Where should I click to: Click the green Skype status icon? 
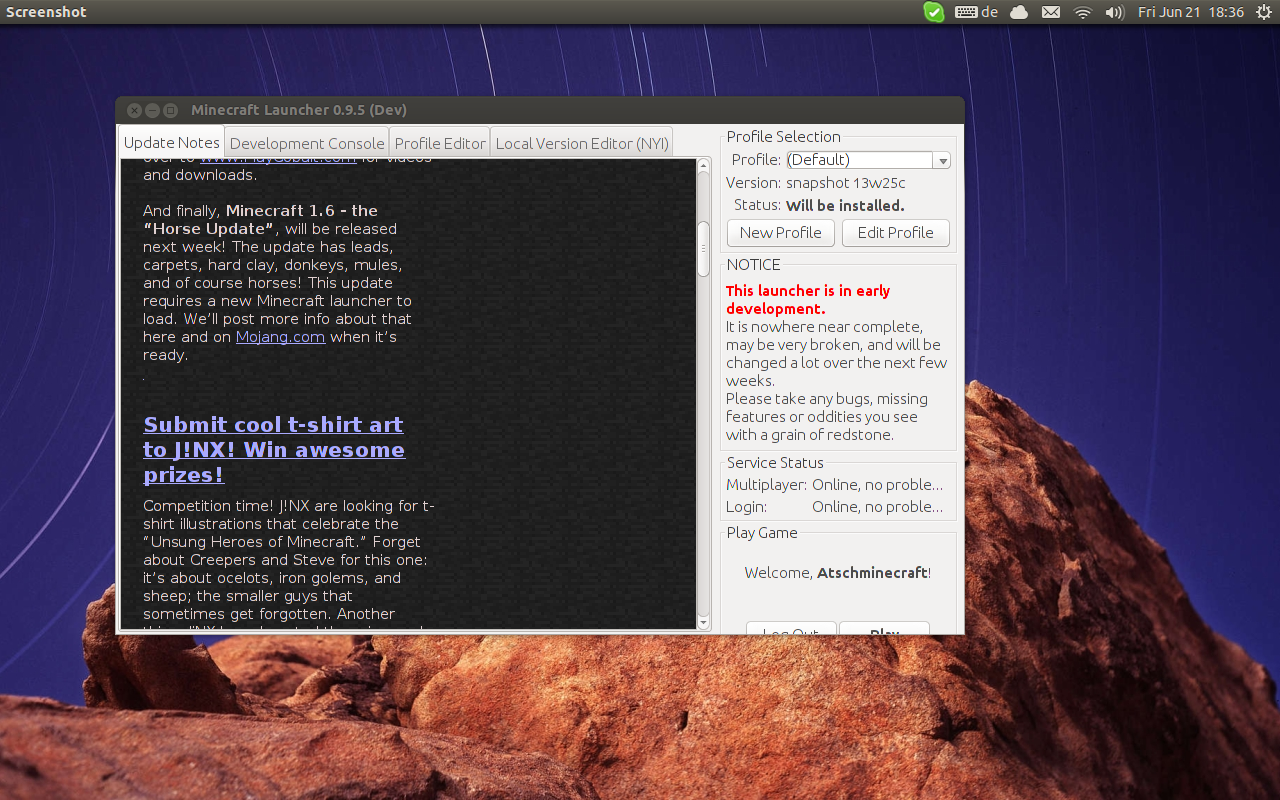pos(933,12)
